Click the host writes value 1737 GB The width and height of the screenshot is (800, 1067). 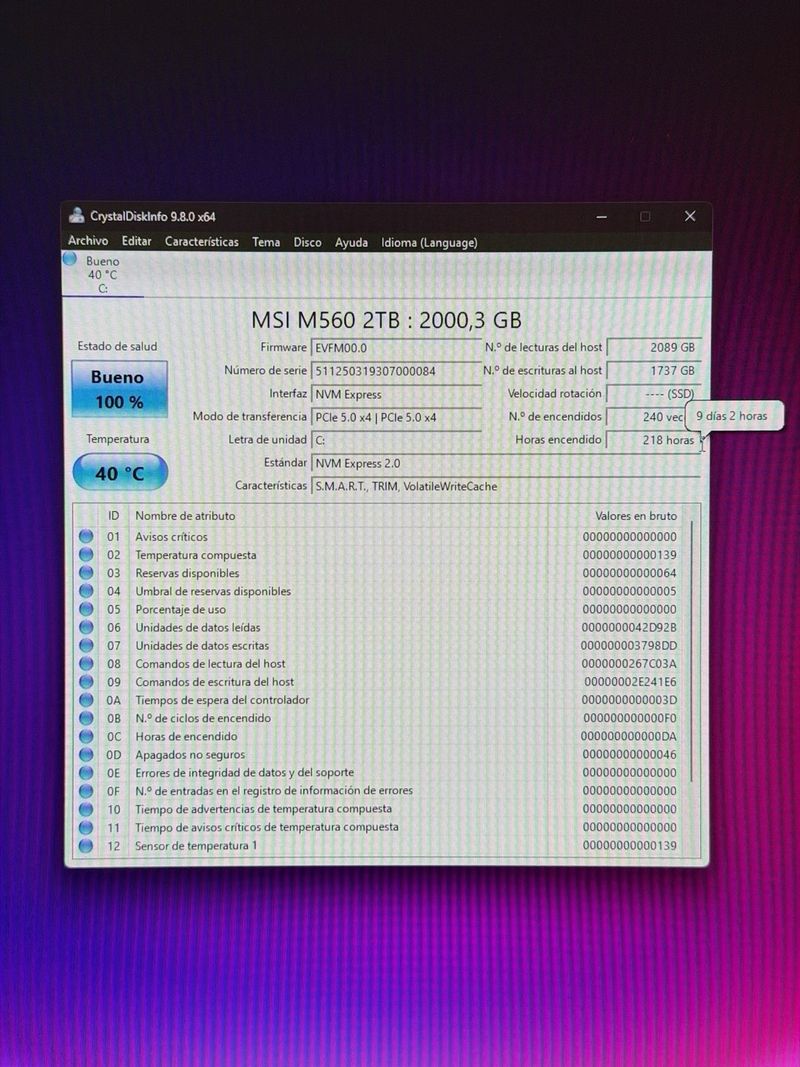654,370
